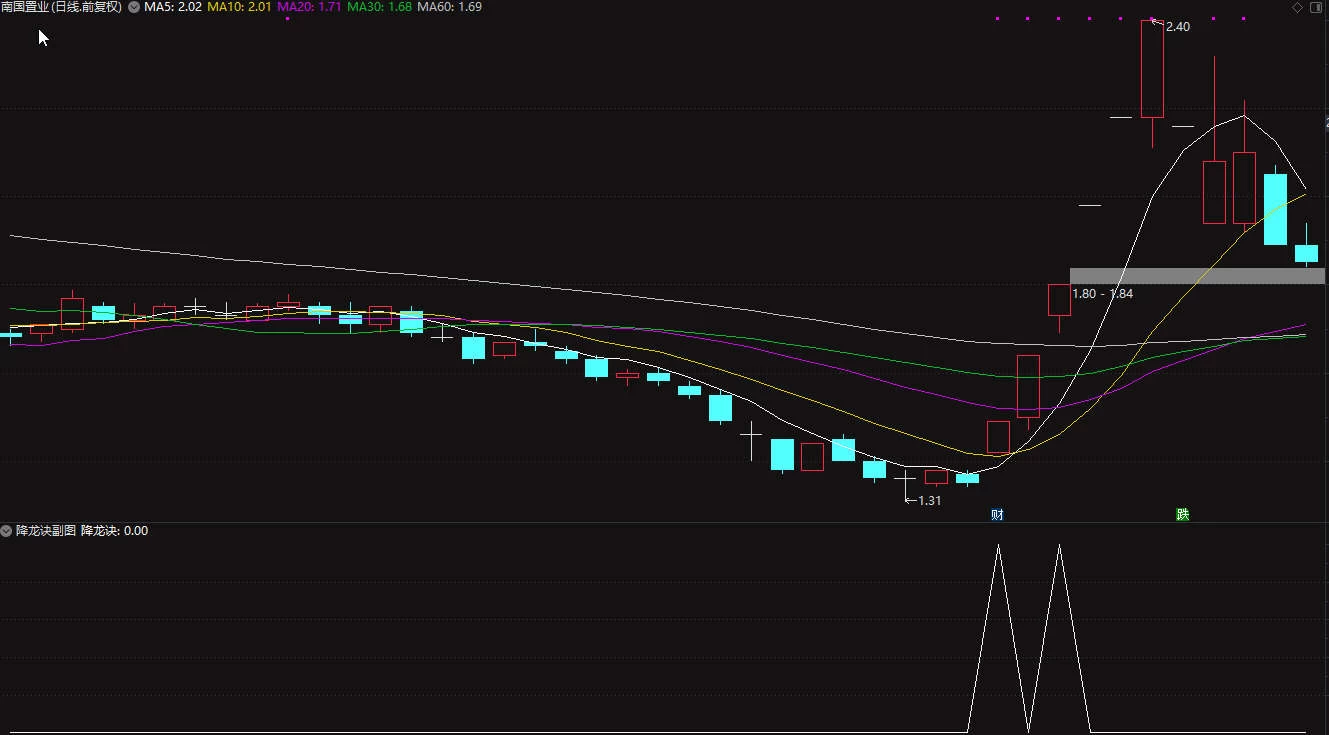
Task: Select the MA20: 1.71 indicator label
Action: (x=309, y=7)
